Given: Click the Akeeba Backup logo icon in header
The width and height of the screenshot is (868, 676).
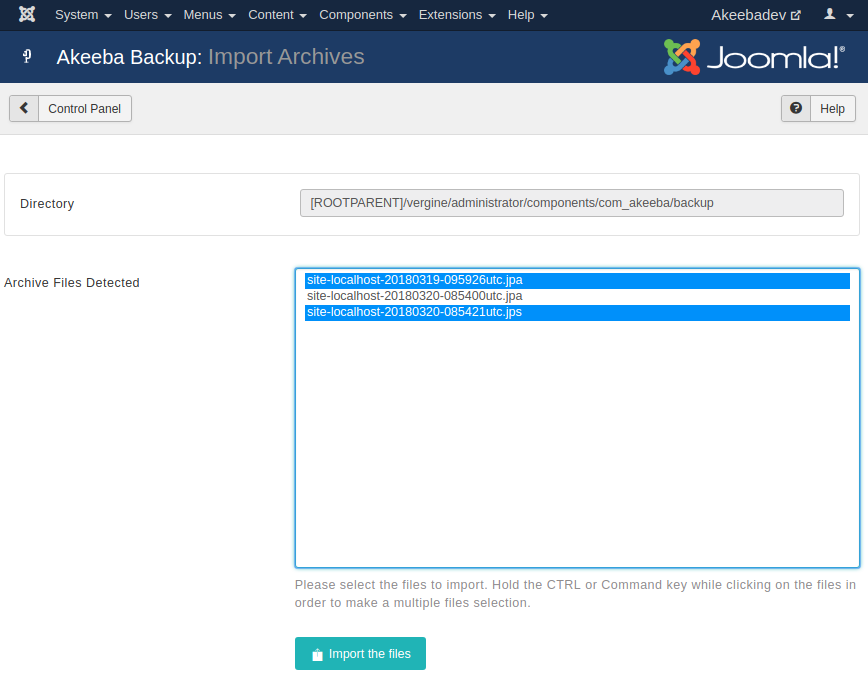Looking at the screenshot, I should [x=27, y=56].
